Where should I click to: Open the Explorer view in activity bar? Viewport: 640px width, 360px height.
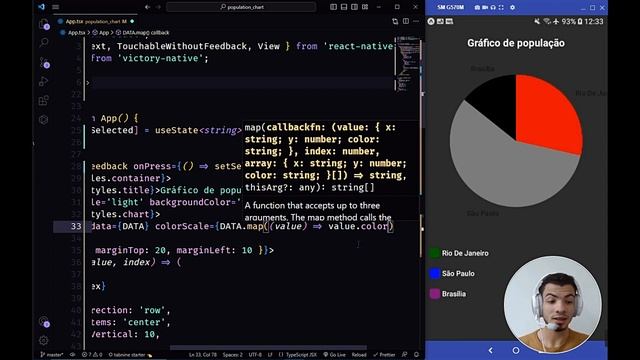click(44, 24)
